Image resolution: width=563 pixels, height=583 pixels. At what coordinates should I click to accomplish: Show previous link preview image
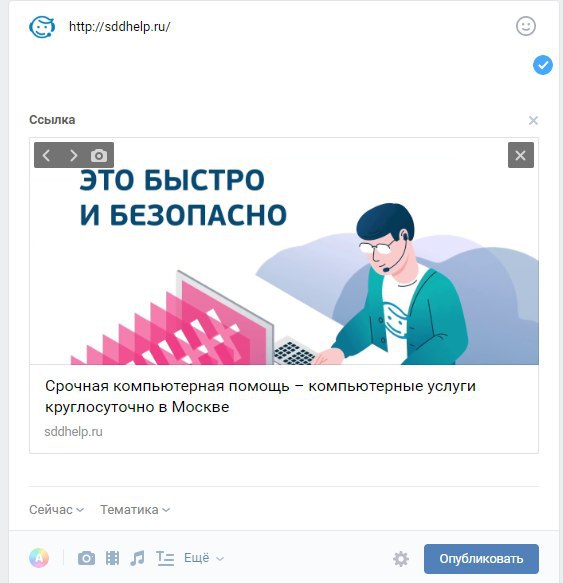[46, 155]
